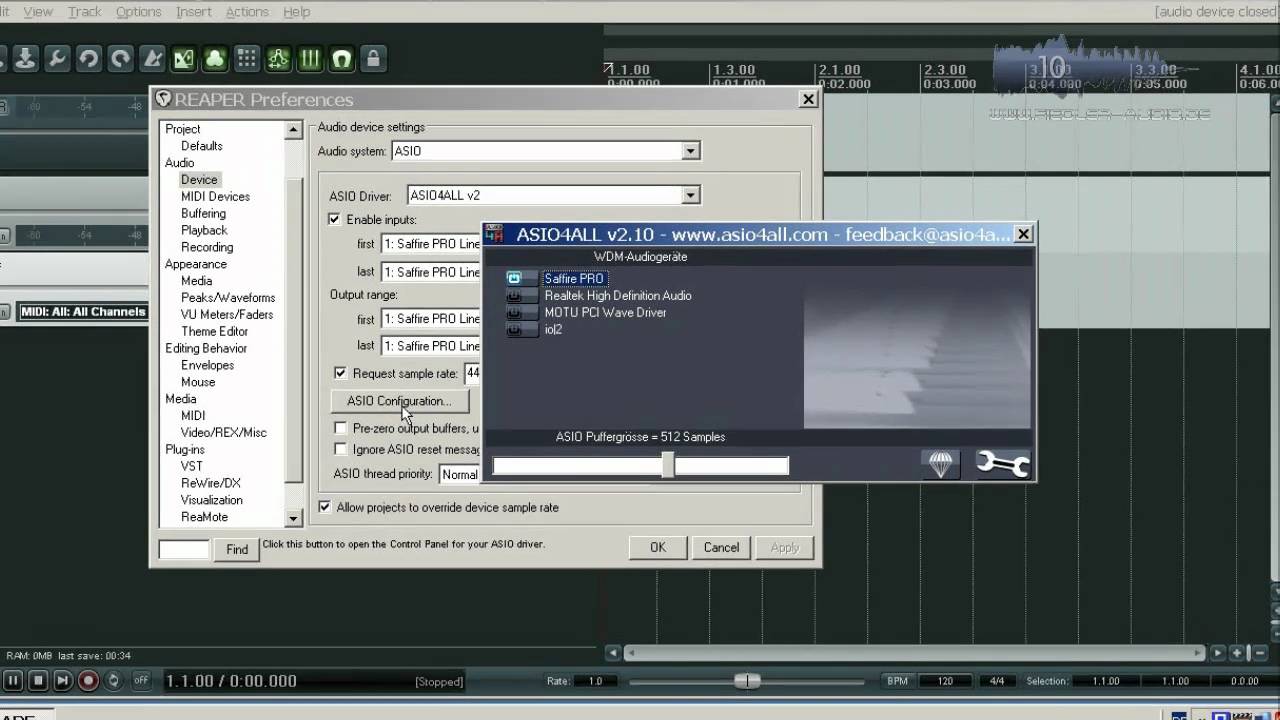Screen dimensions: 1280x720
Task: Click the ASIO Configuration button
Action: pos(399,401)
